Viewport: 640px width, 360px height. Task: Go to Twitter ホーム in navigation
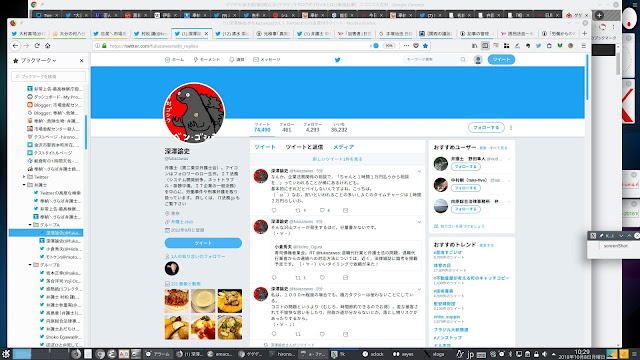click(174, 60)
